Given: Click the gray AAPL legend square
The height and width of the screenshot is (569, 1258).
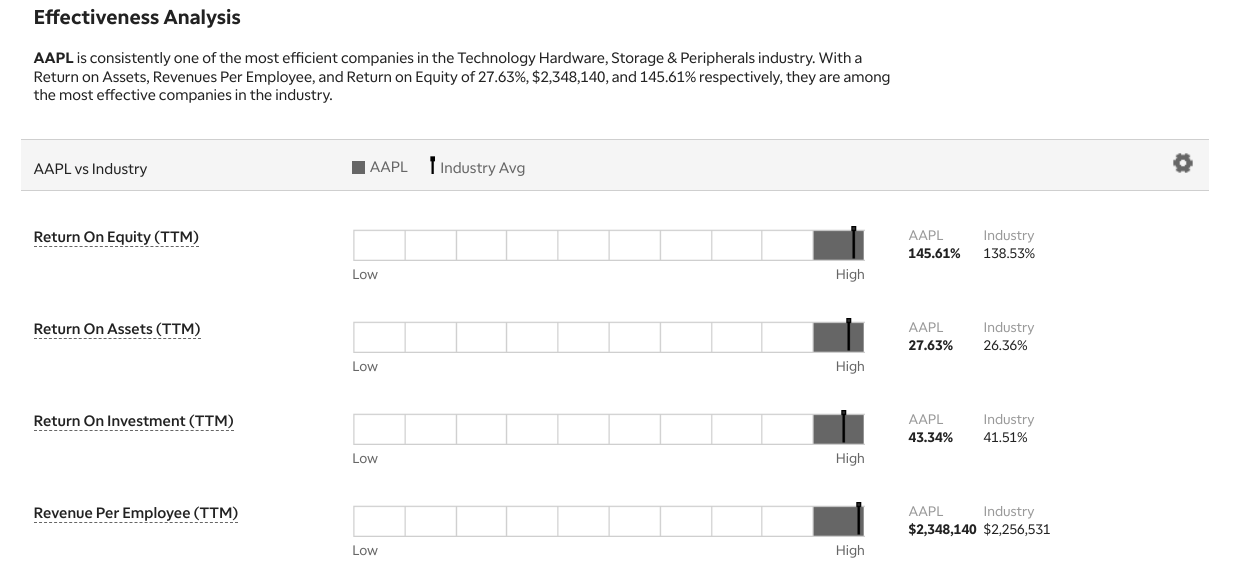Looking at the screenshot, I should pyautogui.click(x=359, y=167).
